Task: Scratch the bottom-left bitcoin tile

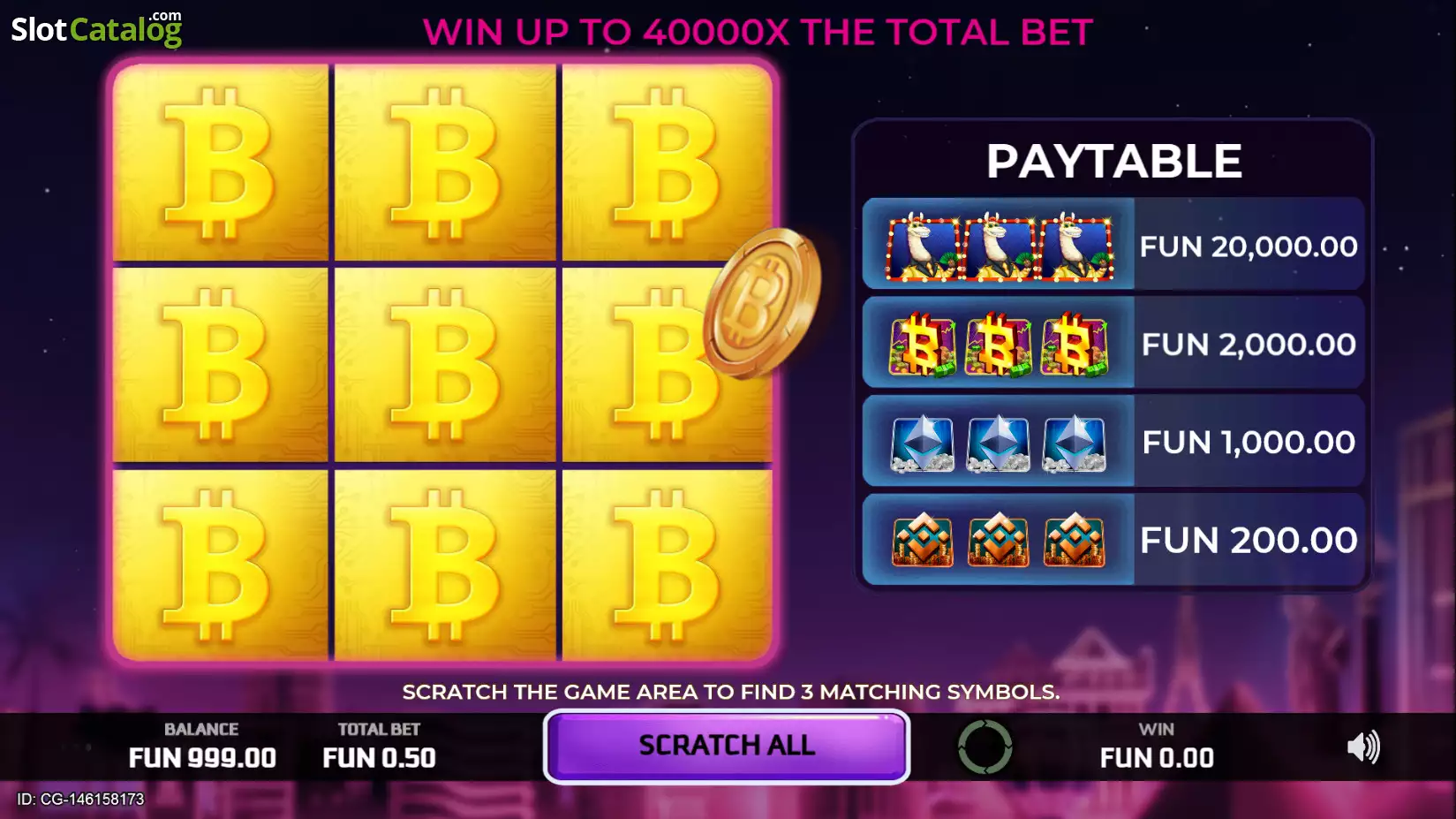Action: tap(221, 565)
